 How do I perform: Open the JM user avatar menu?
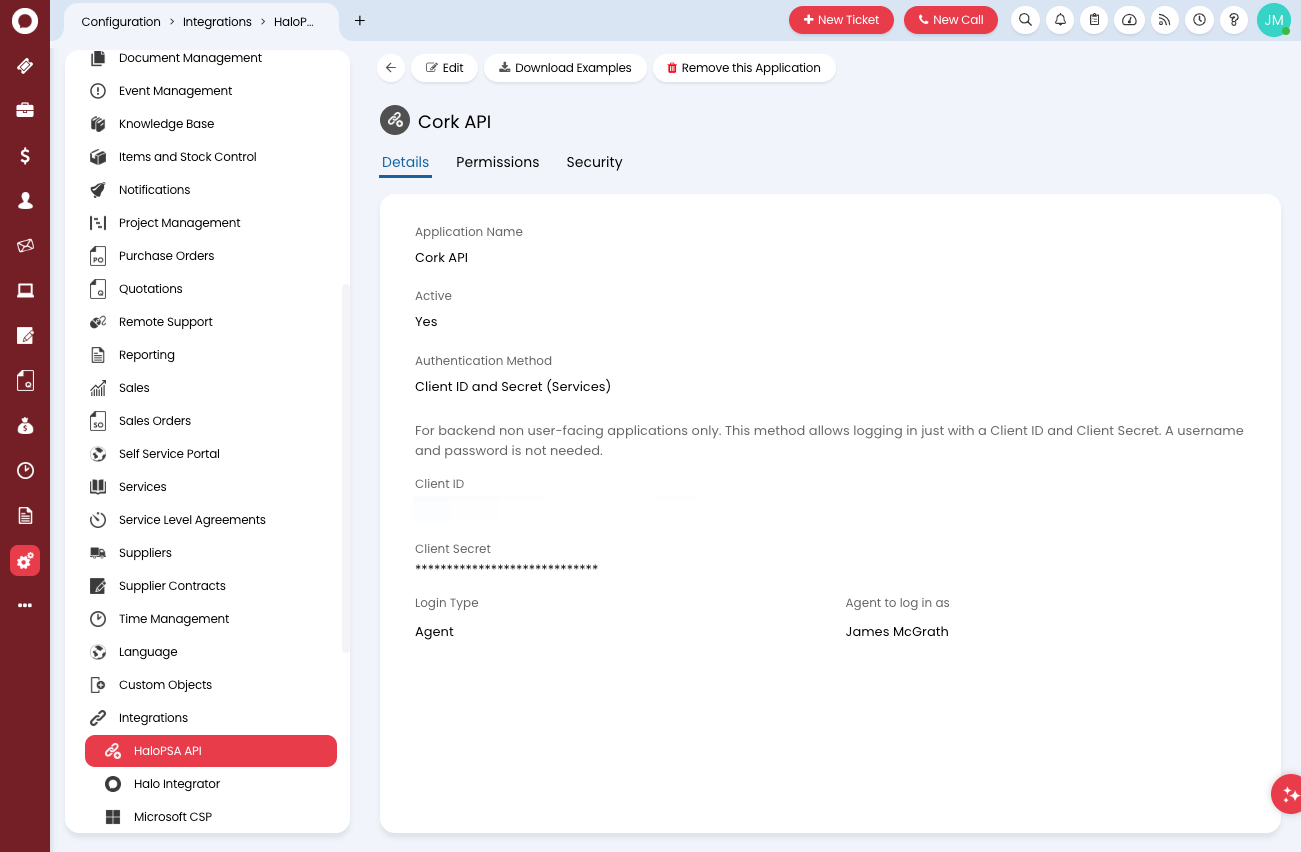[1273, 20]
